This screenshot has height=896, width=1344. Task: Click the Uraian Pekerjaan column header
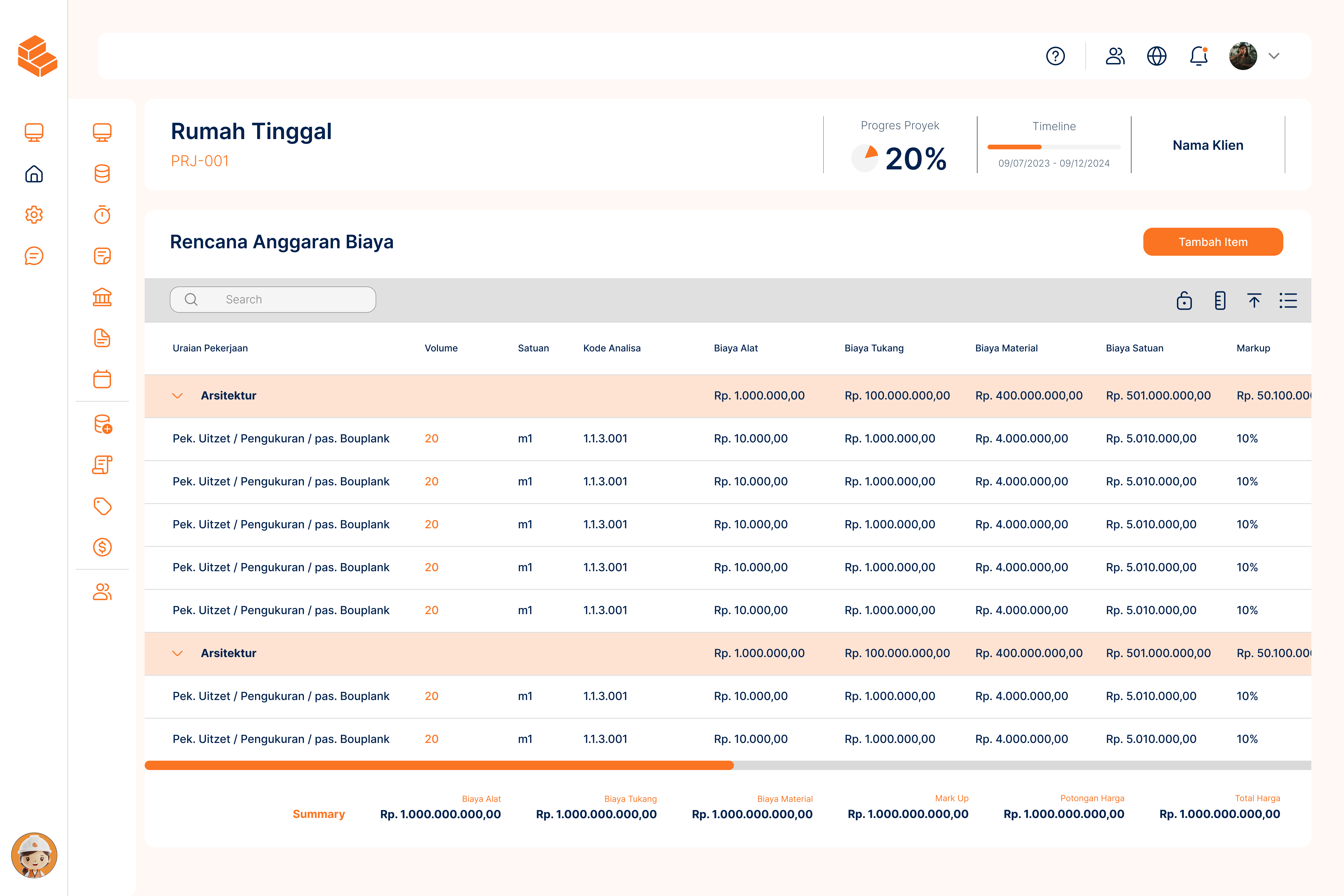pyautogui.click(x=210, y=348)
